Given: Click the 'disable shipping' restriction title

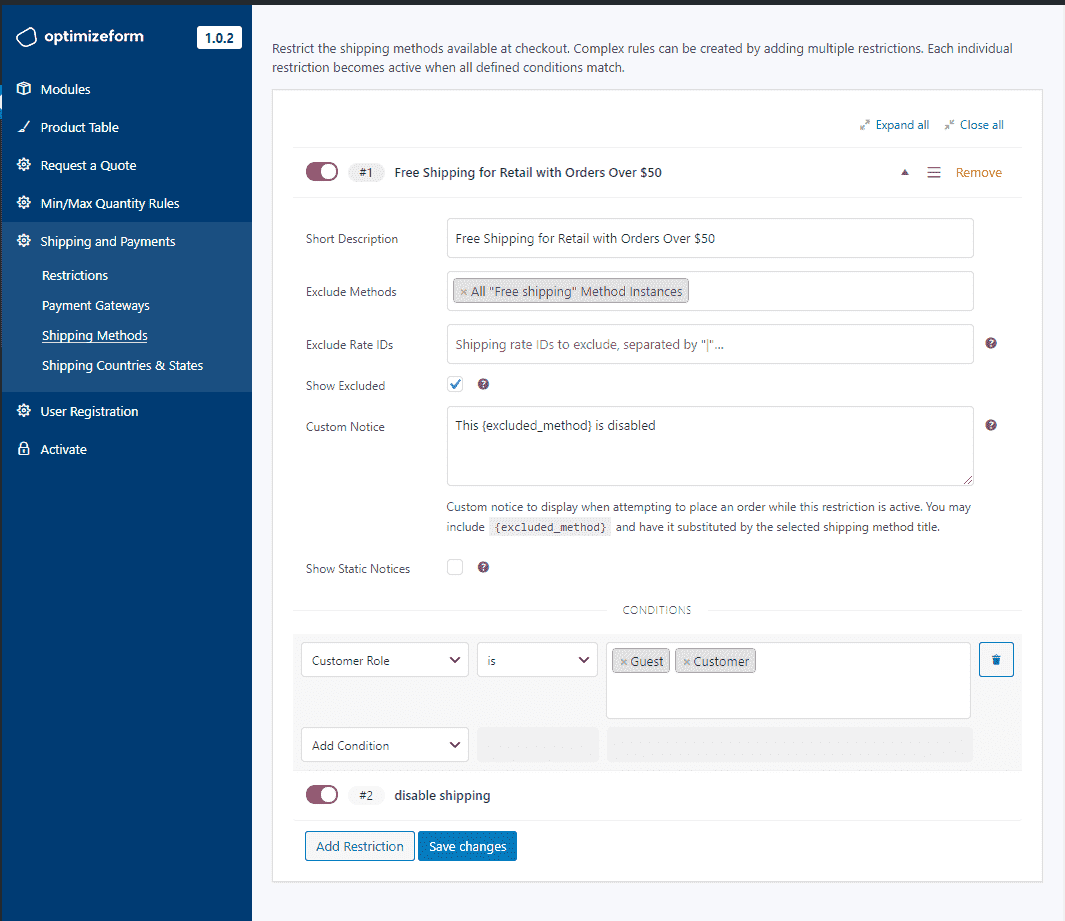Looking at the screenshot, I should pos(442,795).
